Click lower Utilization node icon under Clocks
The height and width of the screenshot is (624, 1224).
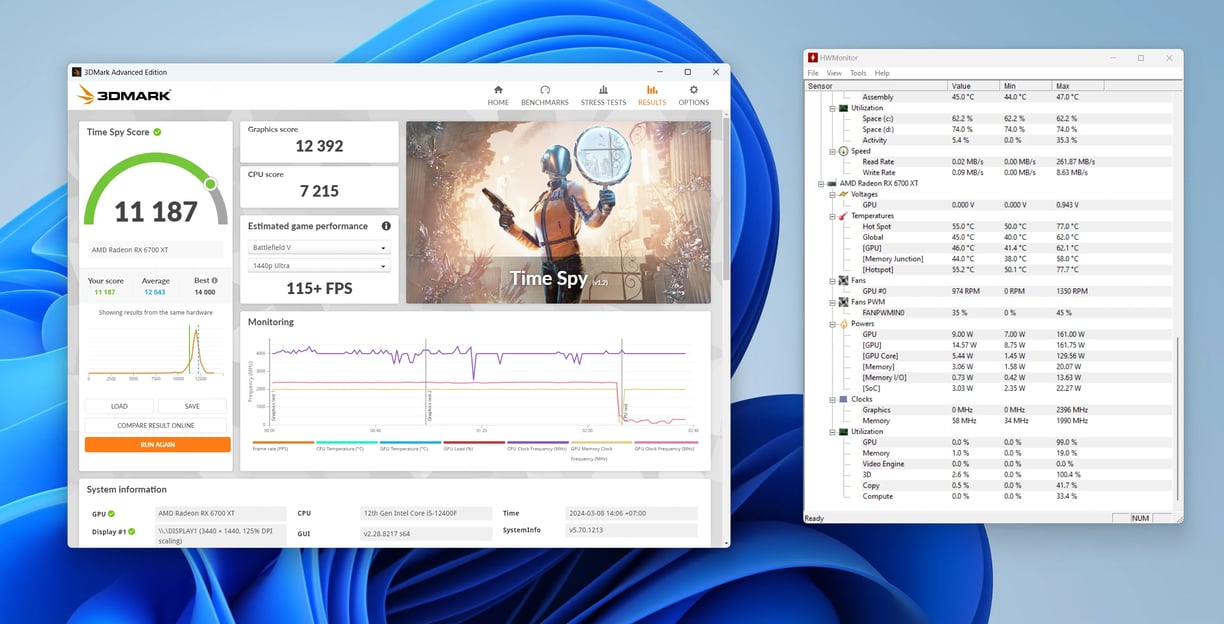click(843, 432)
